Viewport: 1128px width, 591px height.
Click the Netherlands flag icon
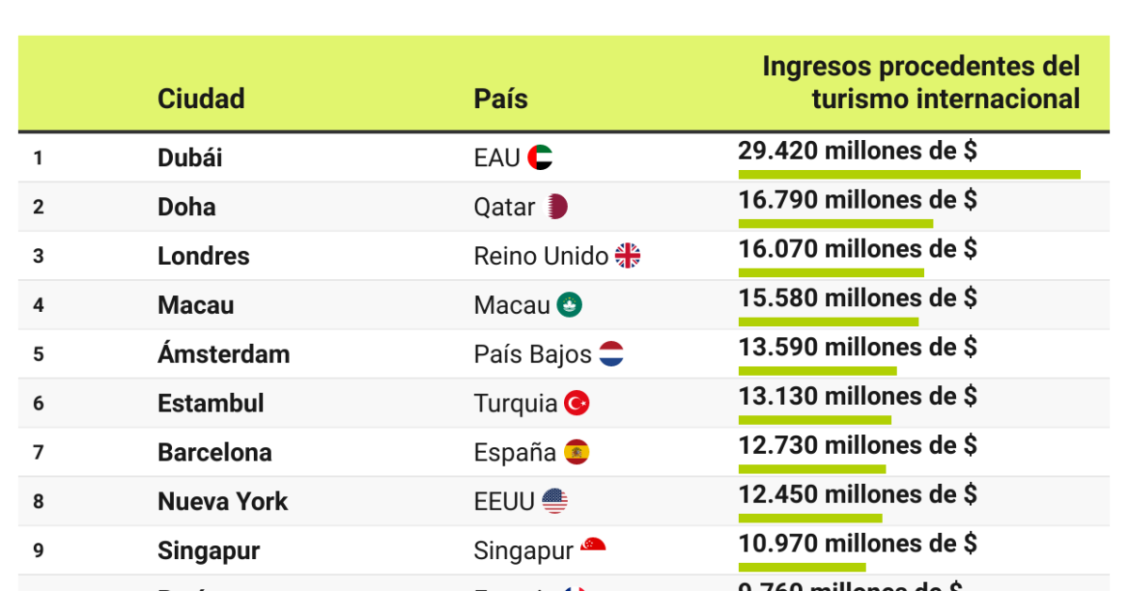click(x=611, y=354)
